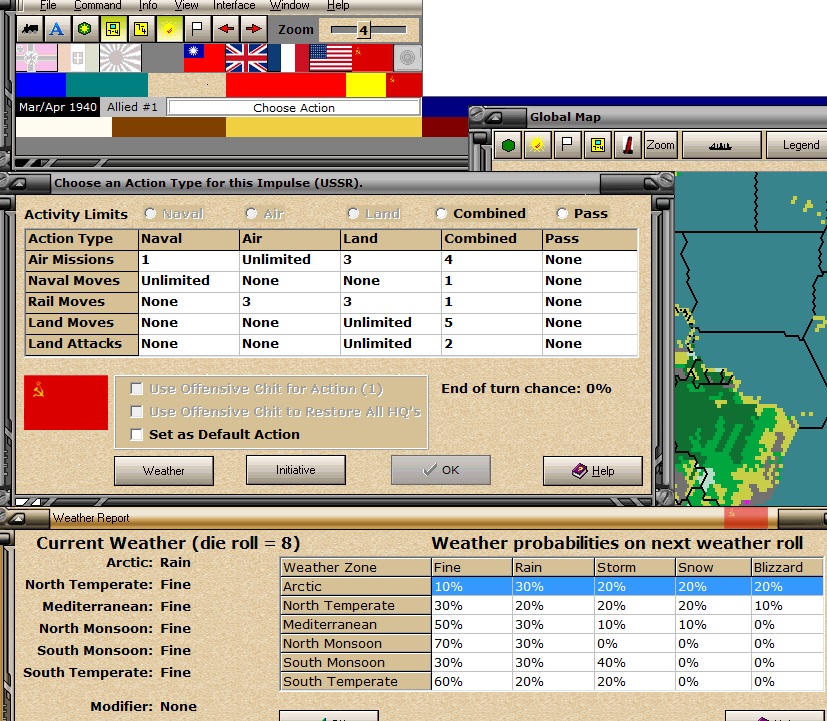The height and width of the screenshot is (721, 827).
Task: Click the Choose Action status field
Action: click(294, 108)
